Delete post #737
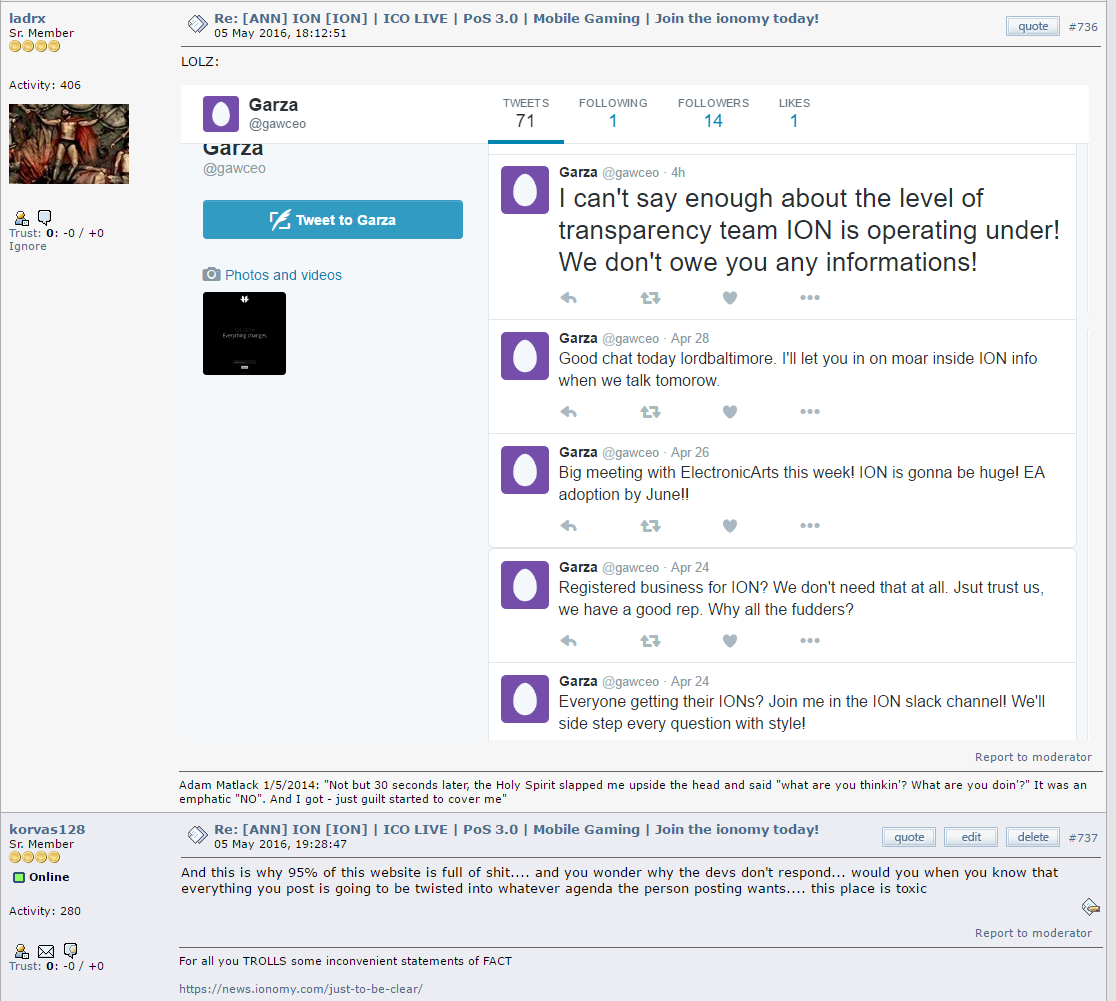 [1033, 837]
